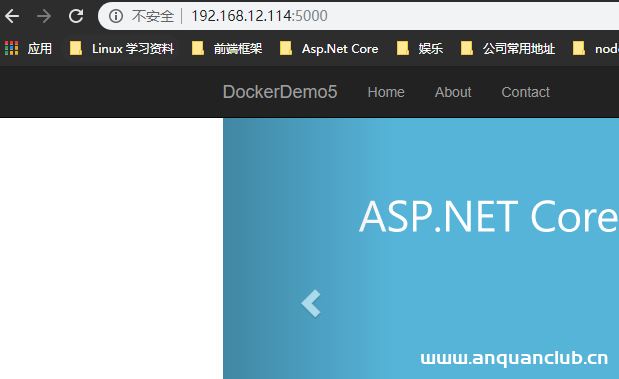Click the browser forward arrow
The height and width of the screenshot is (379, 619).
44,16
